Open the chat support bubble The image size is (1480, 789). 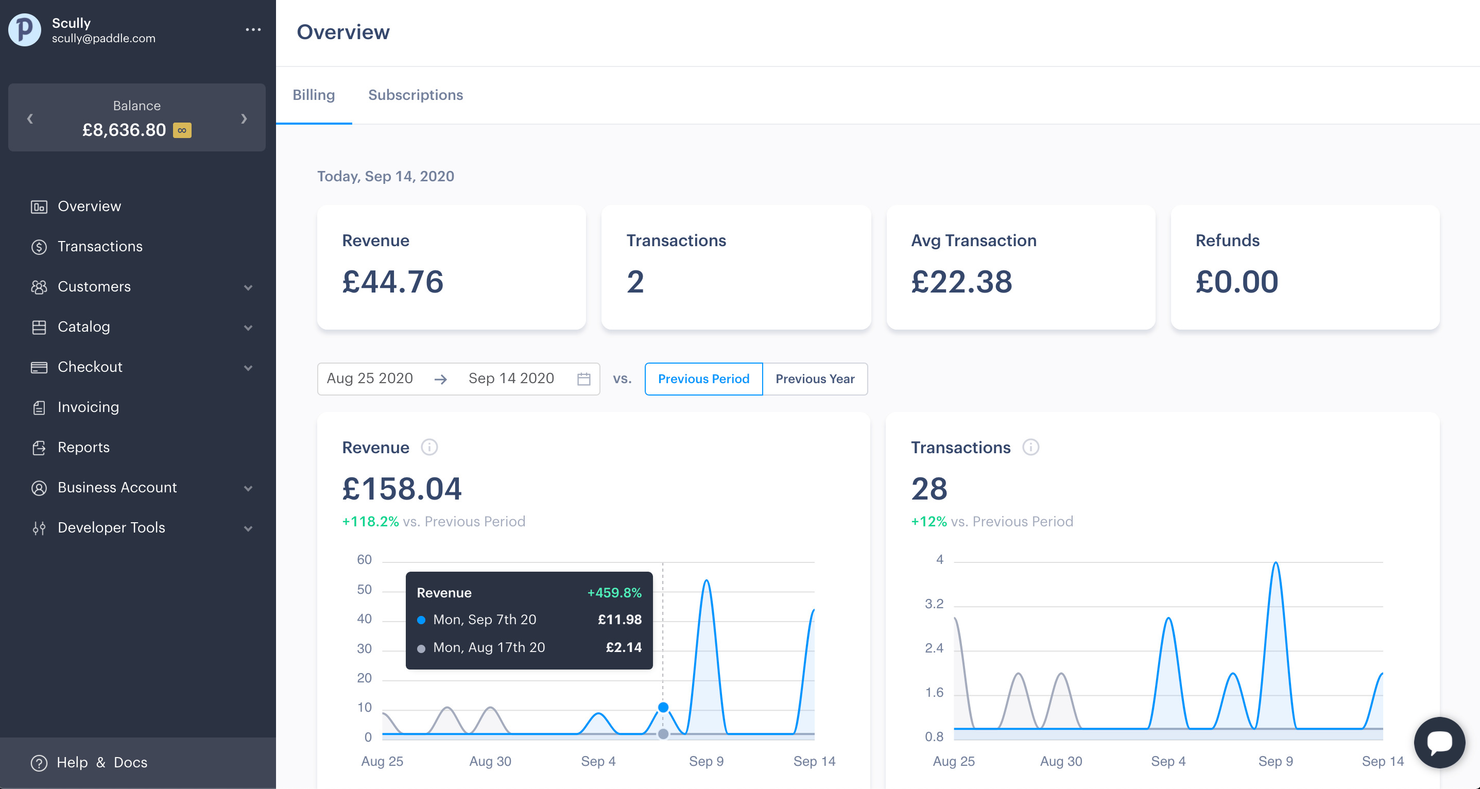[1439, 742]
